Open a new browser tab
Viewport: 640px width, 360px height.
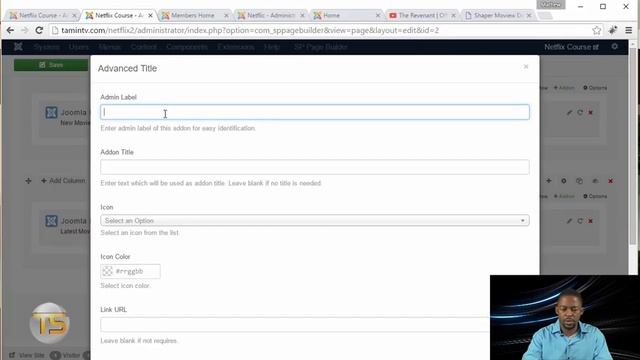(545, 16)
